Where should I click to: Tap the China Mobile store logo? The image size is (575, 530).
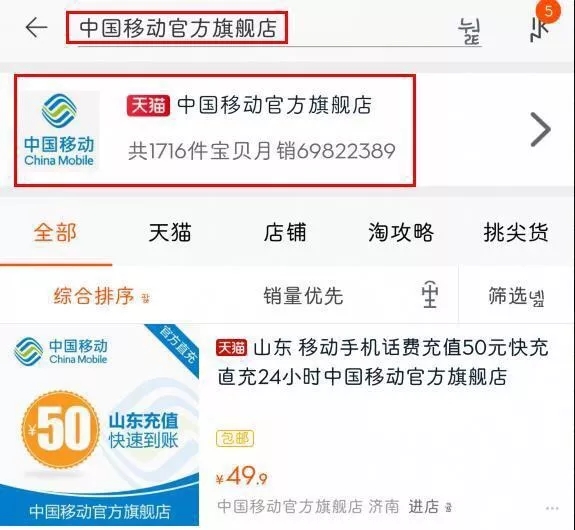pos(59,129)
